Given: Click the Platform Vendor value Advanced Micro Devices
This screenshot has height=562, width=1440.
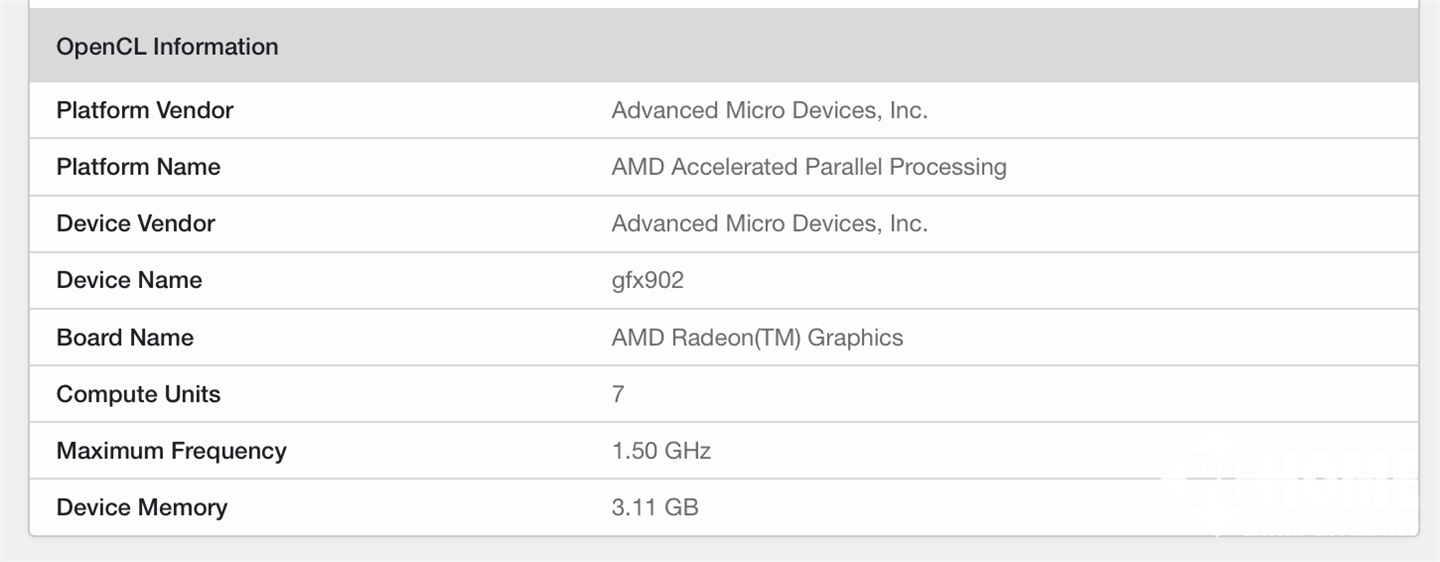Looking at the screenshot, I should pyautogui.click(x=769, y=110).
